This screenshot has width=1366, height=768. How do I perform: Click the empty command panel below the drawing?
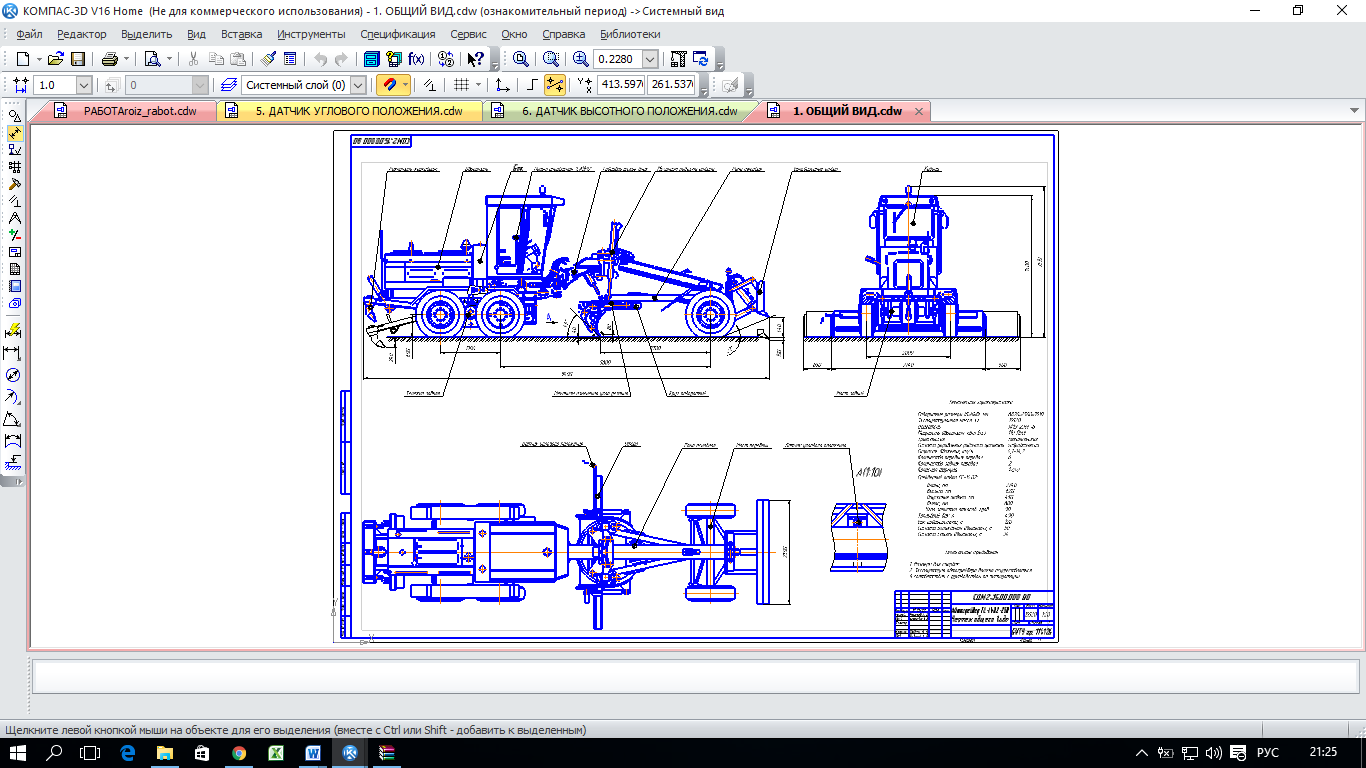tap(695, 676)
